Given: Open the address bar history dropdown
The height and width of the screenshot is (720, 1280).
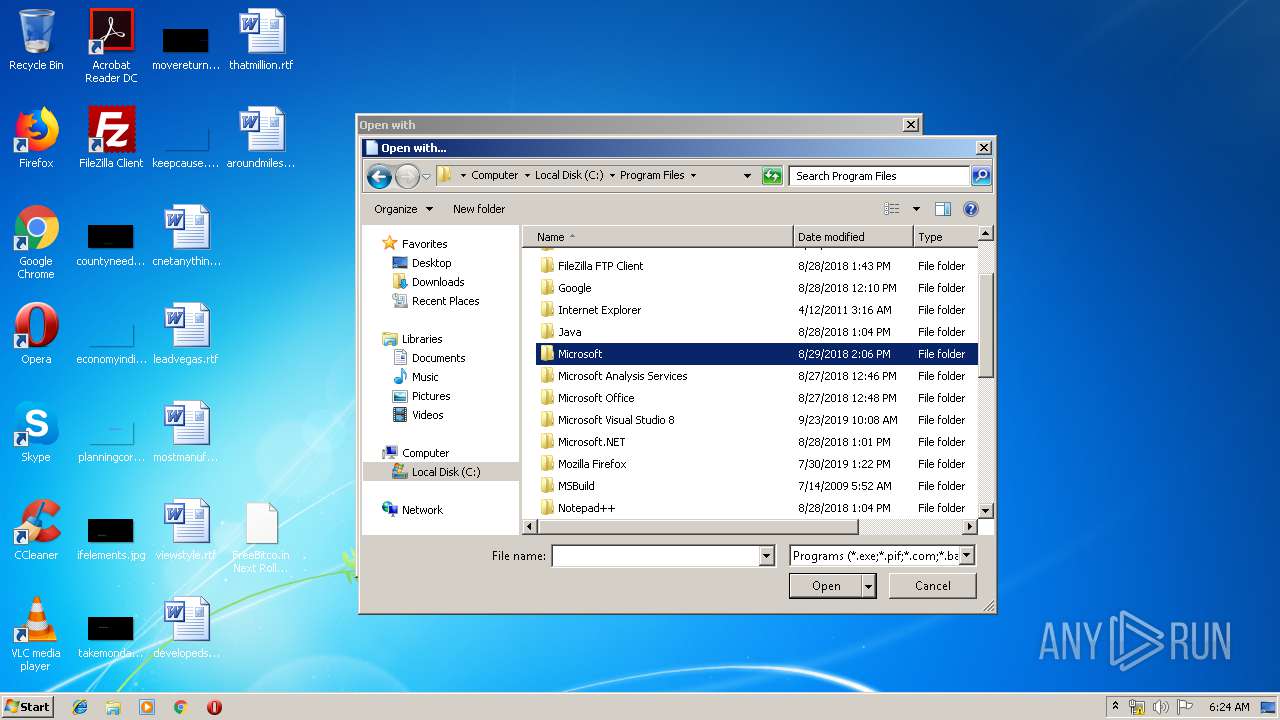Looking at the screenshot, I should pos(747,176).
